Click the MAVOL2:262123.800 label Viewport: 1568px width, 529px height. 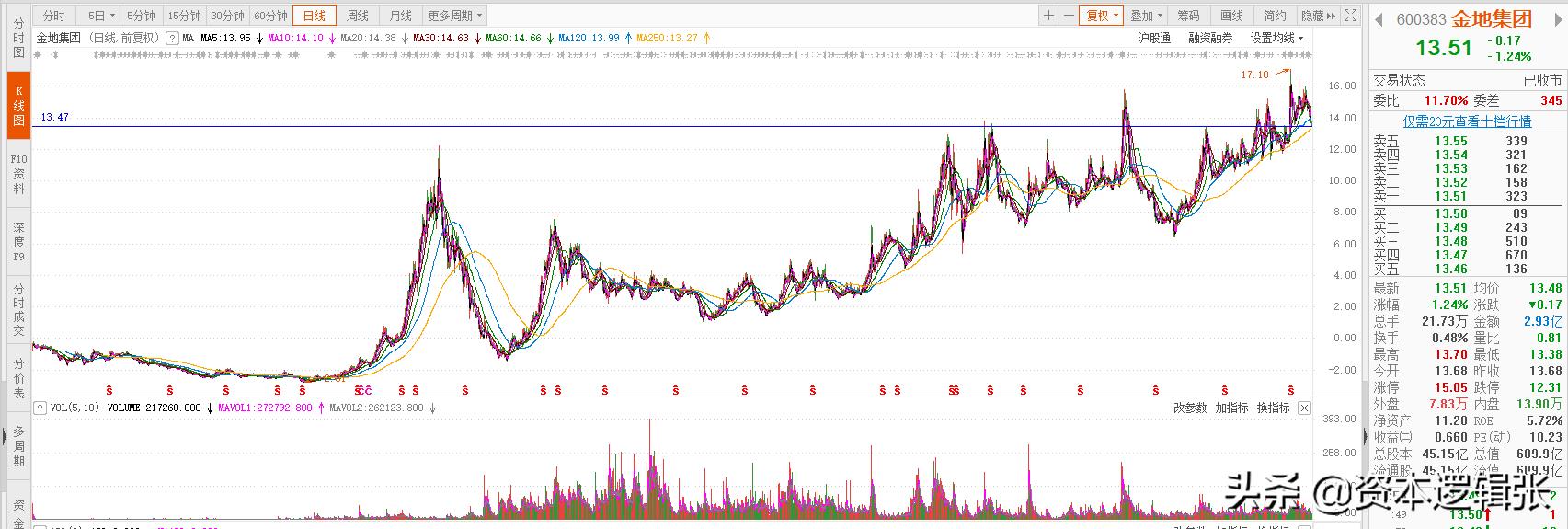point(376,408)
